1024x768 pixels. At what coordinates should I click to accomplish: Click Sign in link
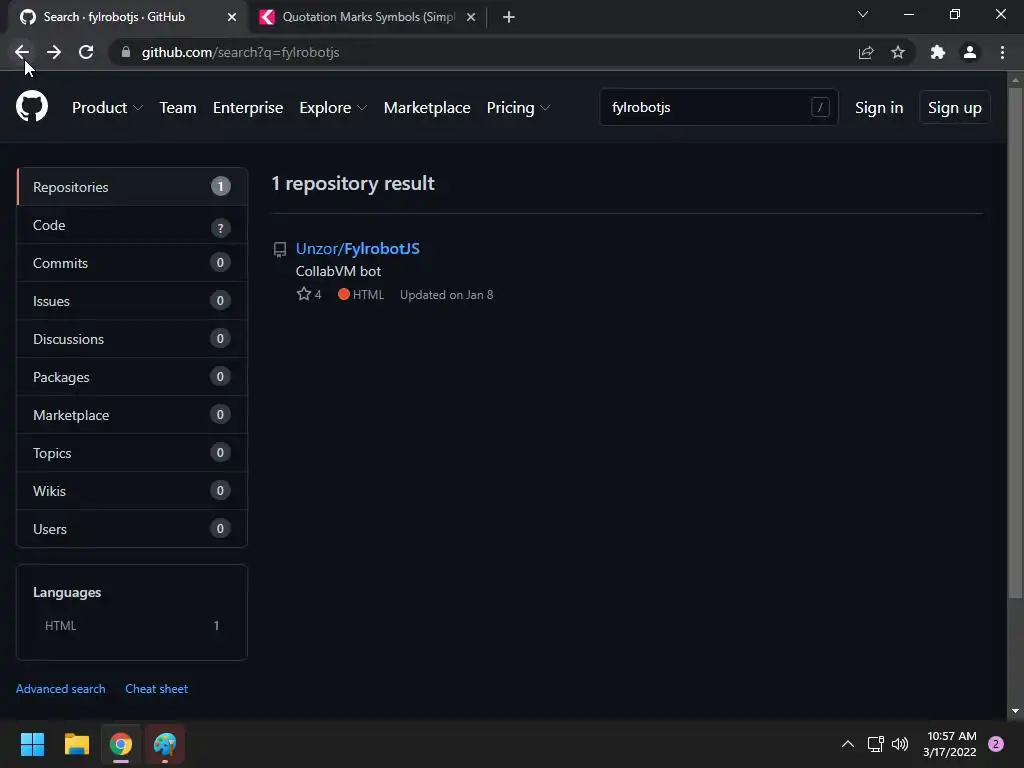coord(879,108)
